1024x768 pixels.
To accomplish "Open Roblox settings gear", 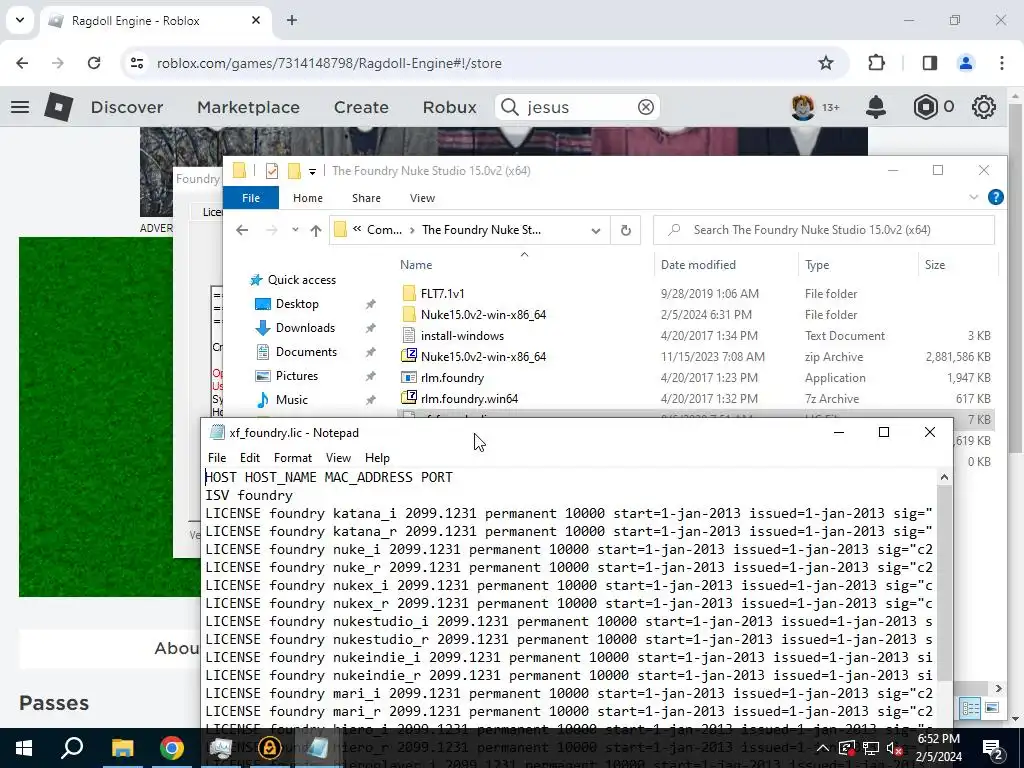I will (984, 107).
